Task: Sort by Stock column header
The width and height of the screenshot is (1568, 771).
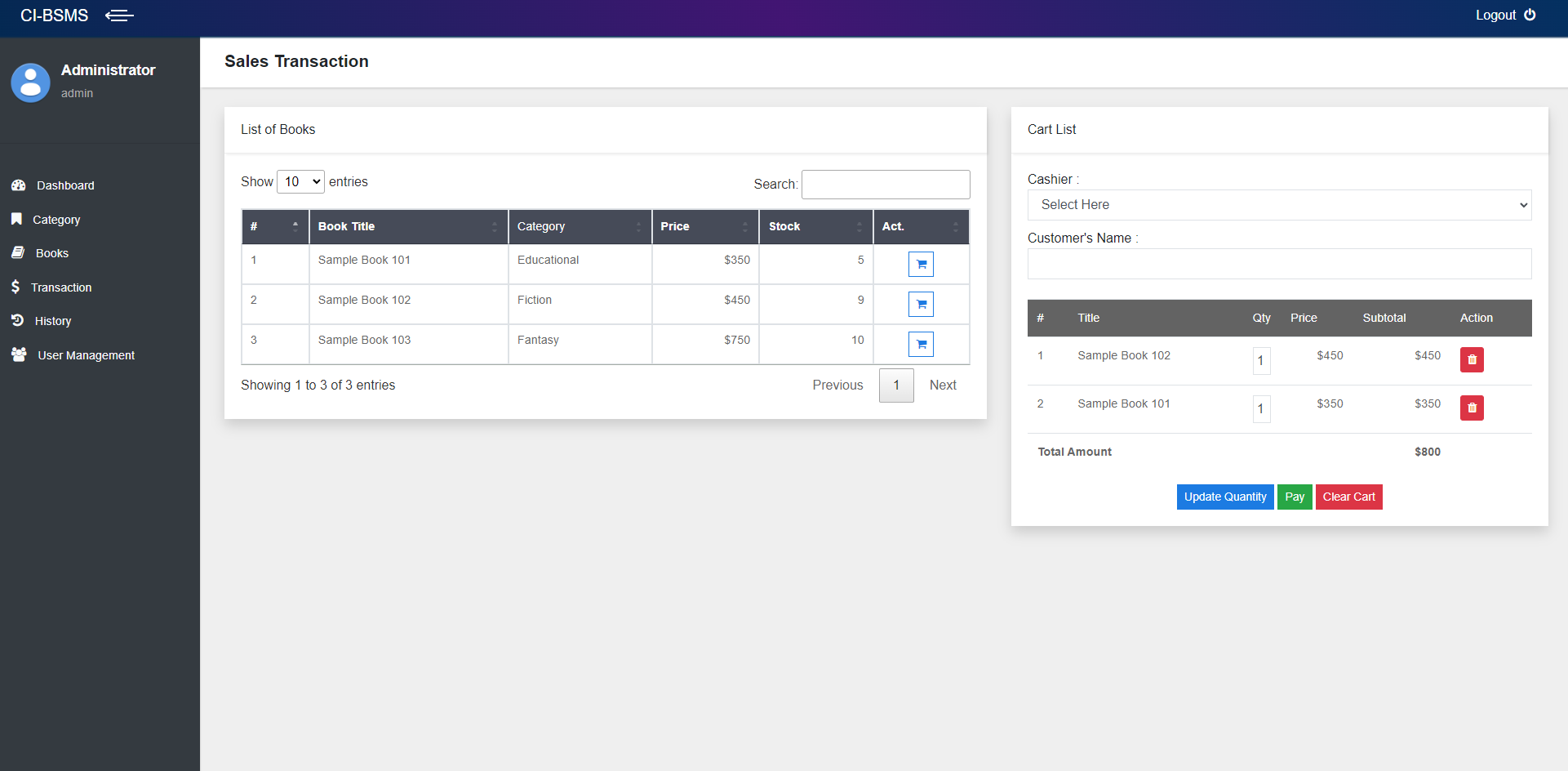Action: point(816,226)
